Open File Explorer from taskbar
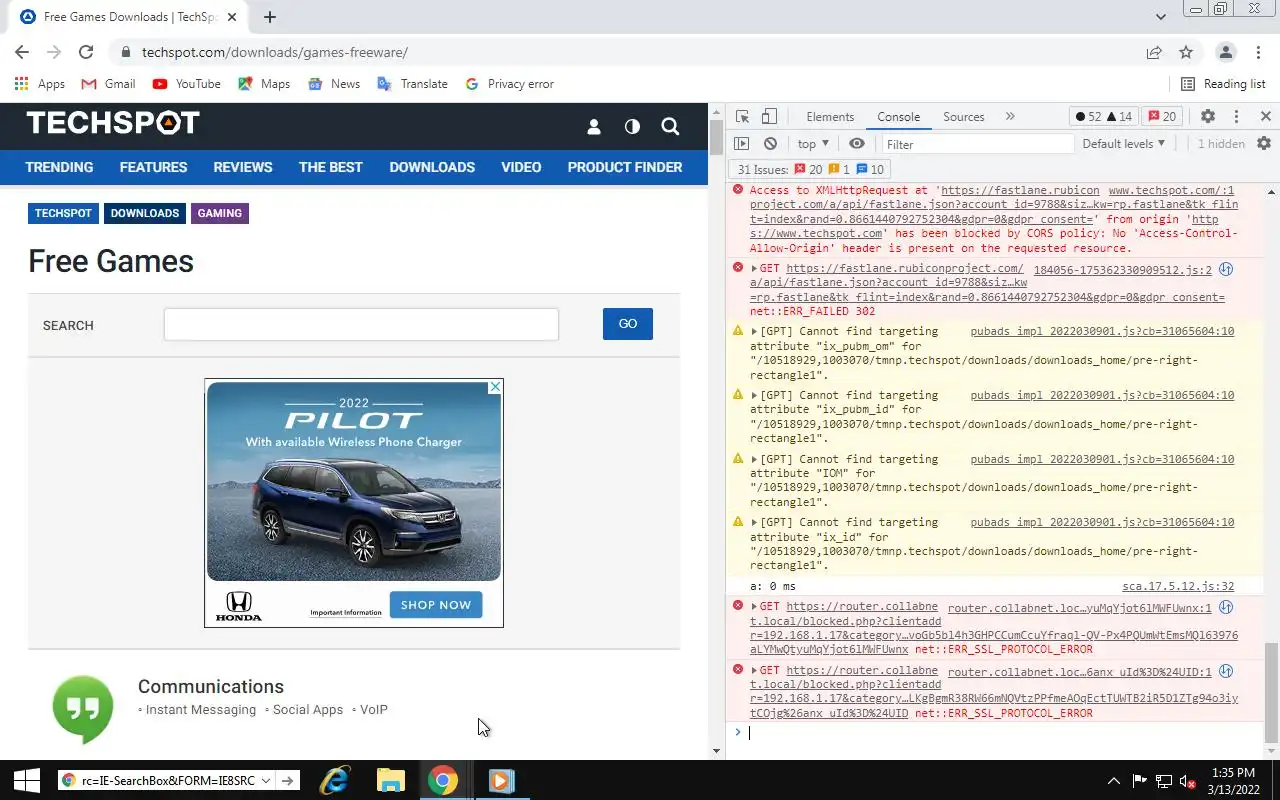Image resolution: width=1280 pixels, height=800 pixels. (390, 780)
